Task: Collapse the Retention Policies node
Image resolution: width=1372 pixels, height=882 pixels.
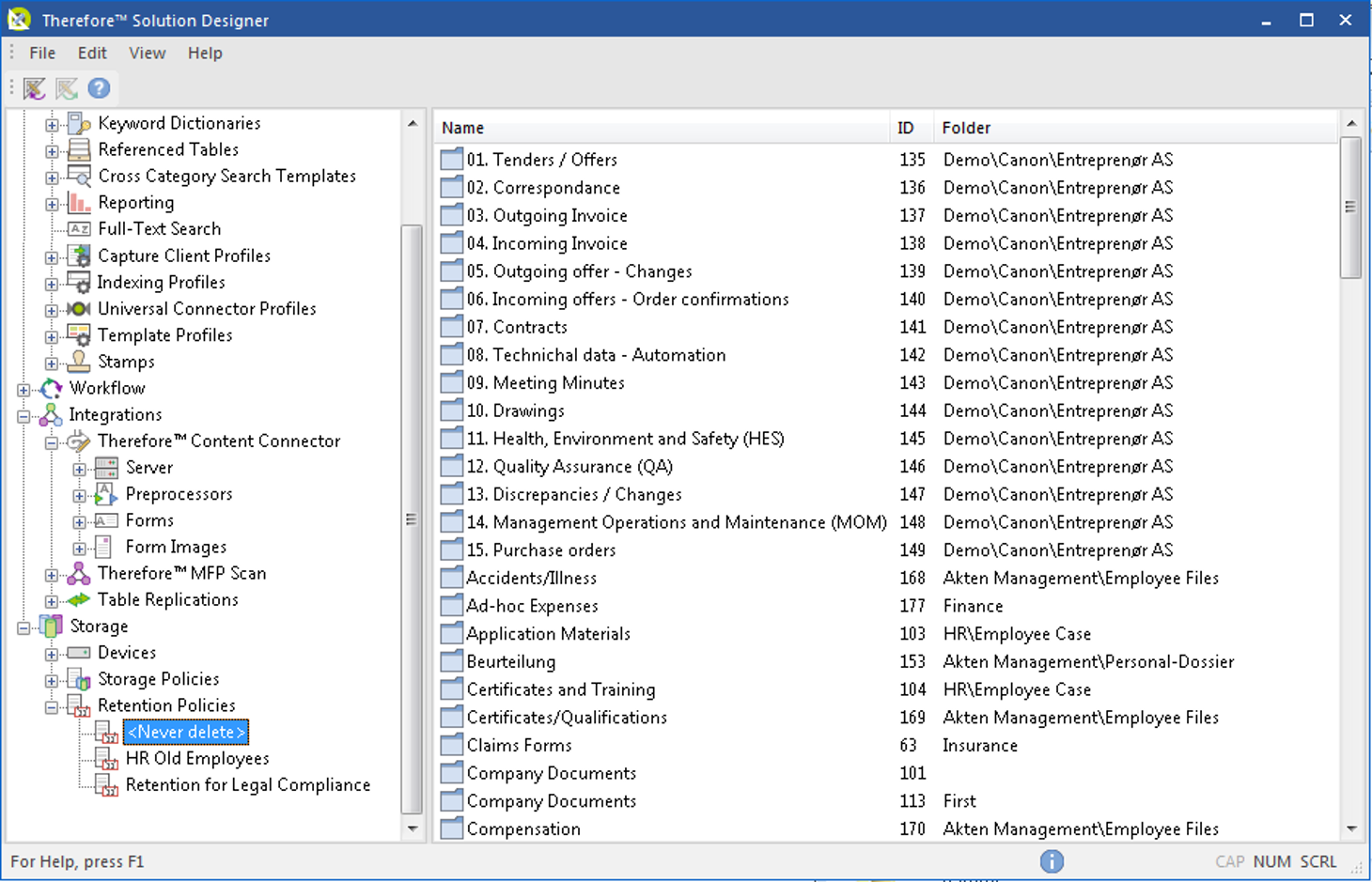Action: click(52, 705)
